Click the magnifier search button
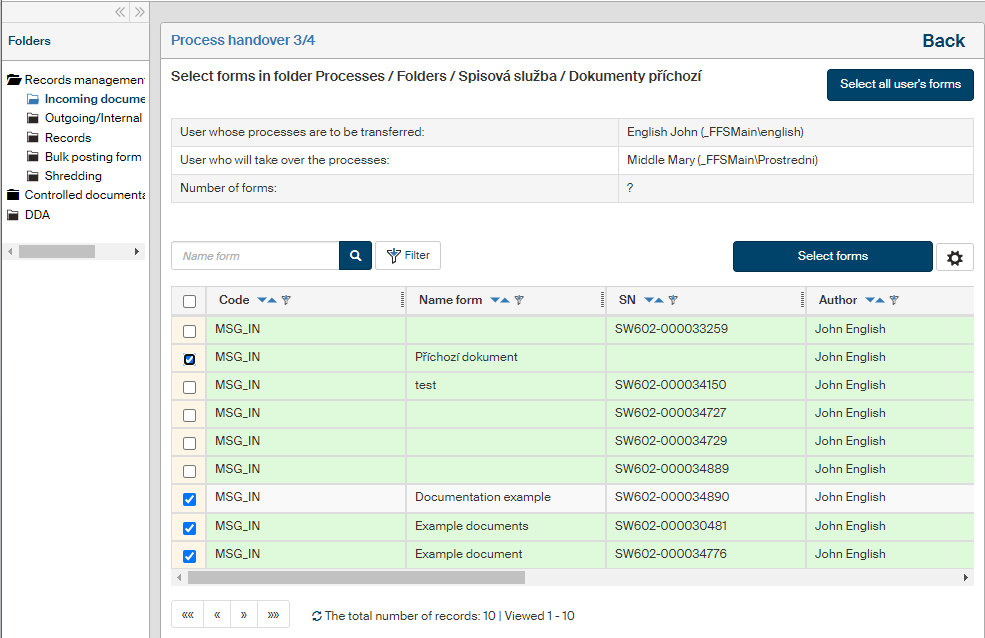This screenshot has height=638, width=985. coord(355,256)
